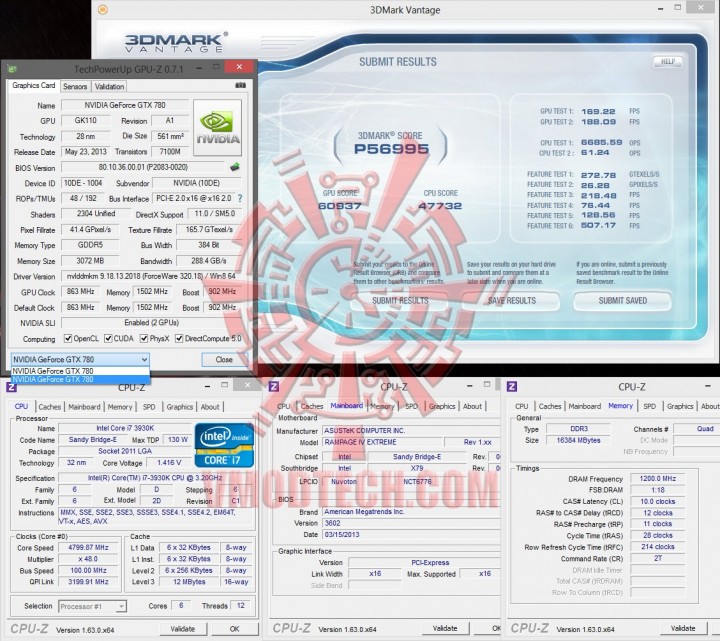The height and width of the screenshot is (641, 720).
Task: Click the Close button in GPU-Z
Action: (x=224, y=360)
